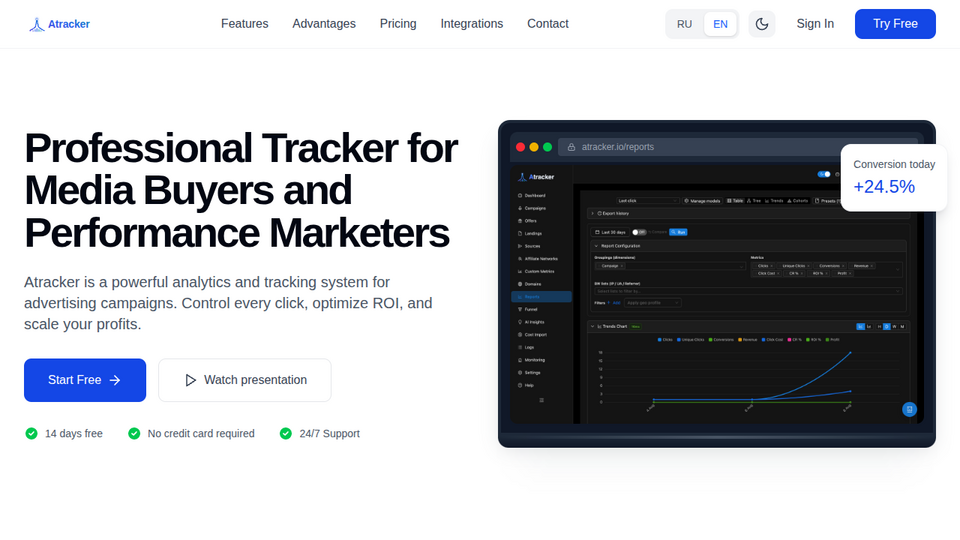Click the Atracker logo icon in header
This screenshot has height=540, width=960.
[x=37, y=24]
